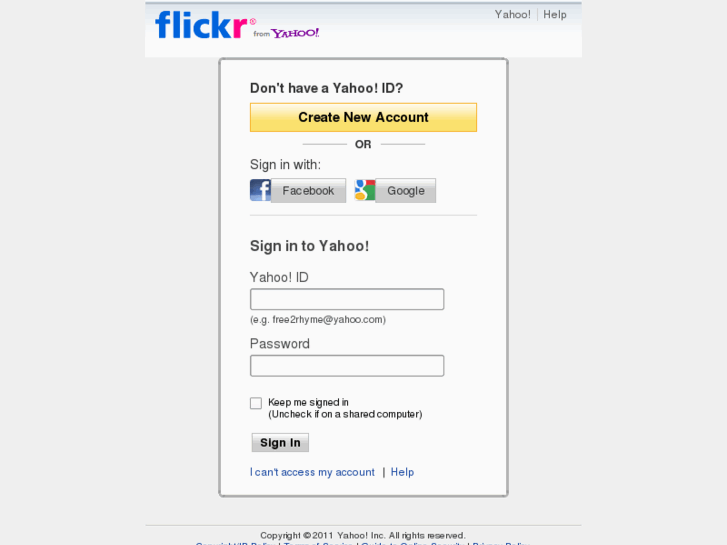727x545 pixels.
Task: Click the 'from Yahoo!' logo in header
Action: tap(287, 33)
